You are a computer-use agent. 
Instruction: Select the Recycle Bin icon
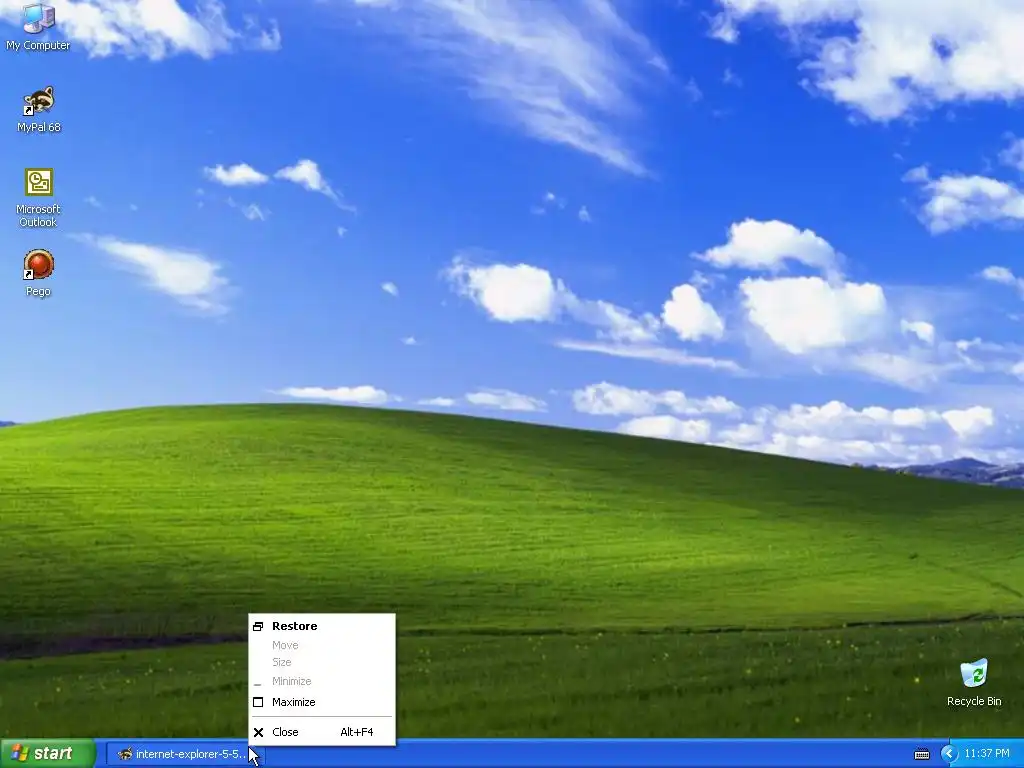[x=974, y=682]
